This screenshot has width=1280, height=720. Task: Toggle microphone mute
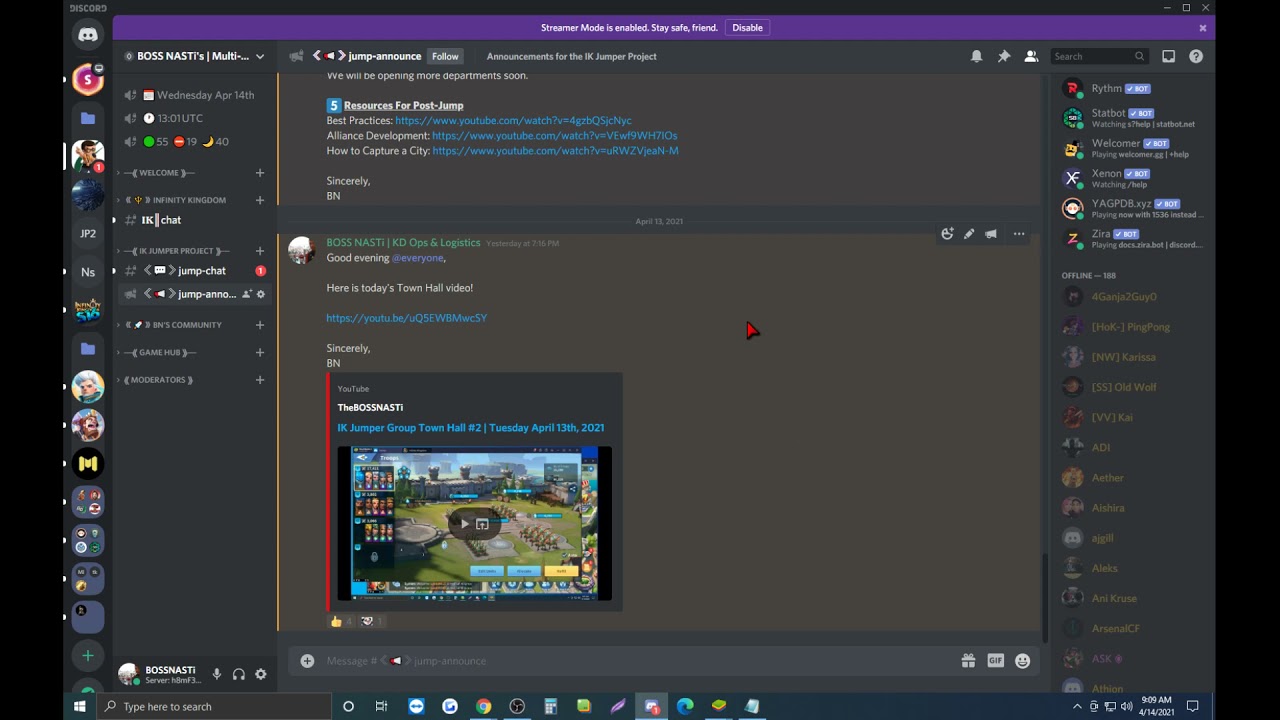pyautogui.click(x=217, y=675)
